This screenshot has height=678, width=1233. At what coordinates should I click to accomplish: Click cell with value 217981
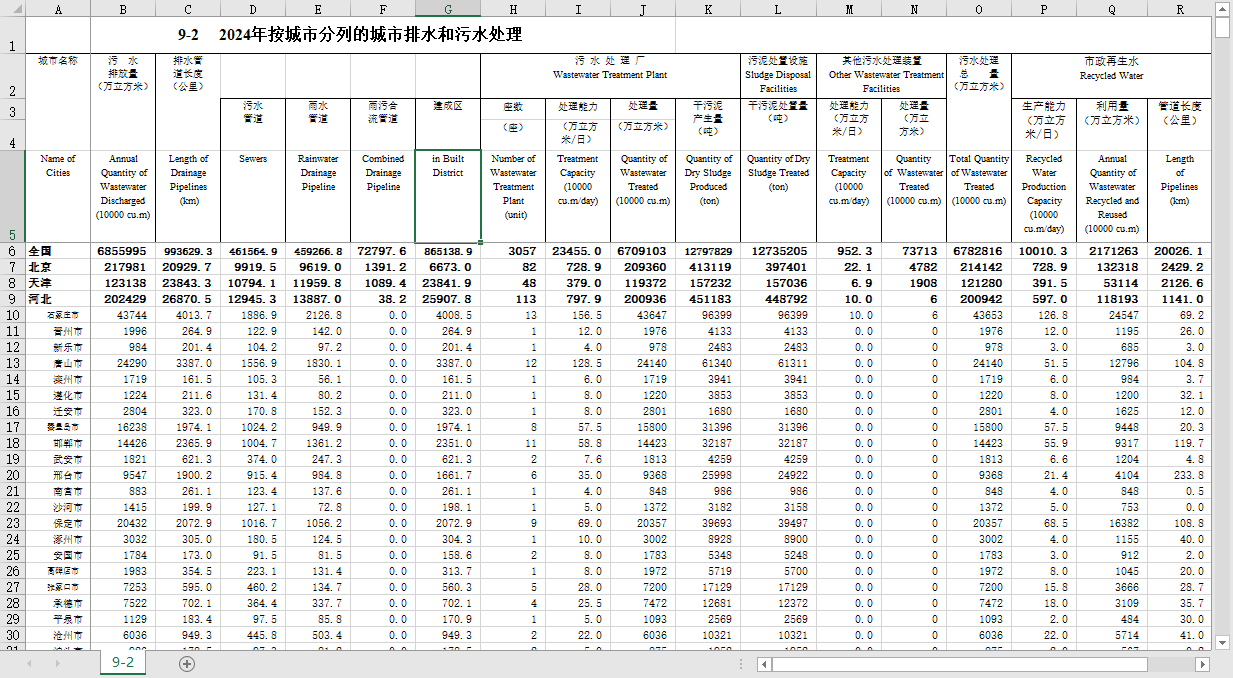(123, 267)
